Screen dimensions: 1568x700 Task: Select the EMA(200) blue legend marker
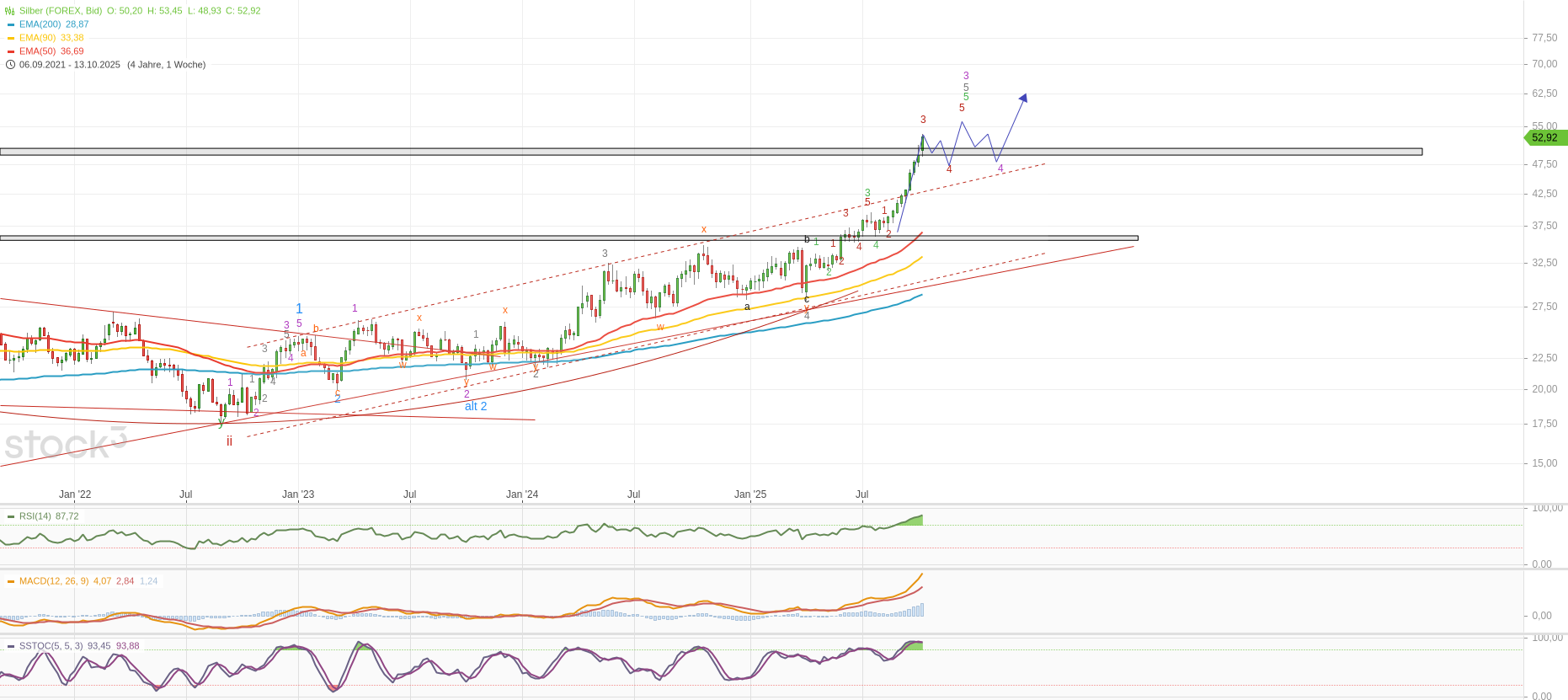coord(11,24)
